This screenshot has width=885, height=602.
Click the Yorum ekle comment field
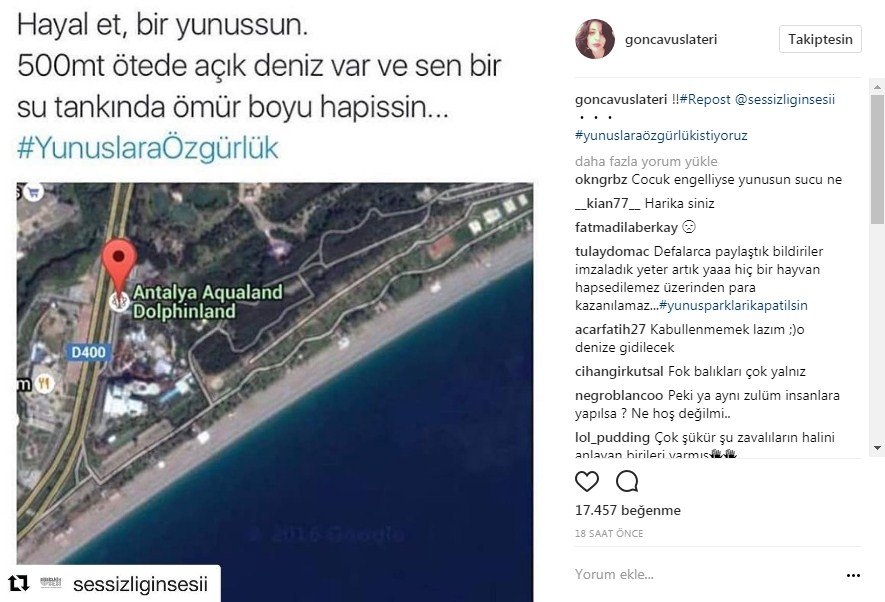click(x=706, y=574)
